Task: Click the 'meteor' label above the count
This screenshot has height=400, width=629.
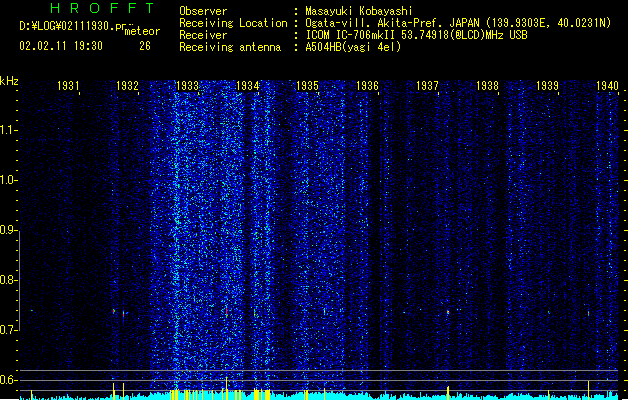Action: click(142, 31)
